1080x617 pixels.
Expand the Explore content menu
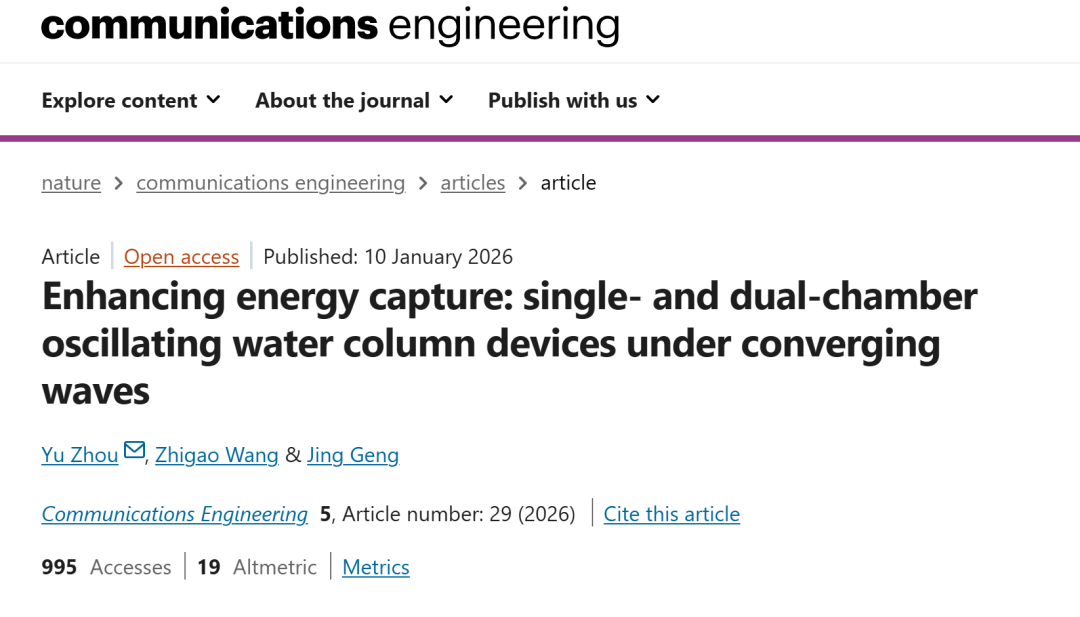(x=131, y=100)
